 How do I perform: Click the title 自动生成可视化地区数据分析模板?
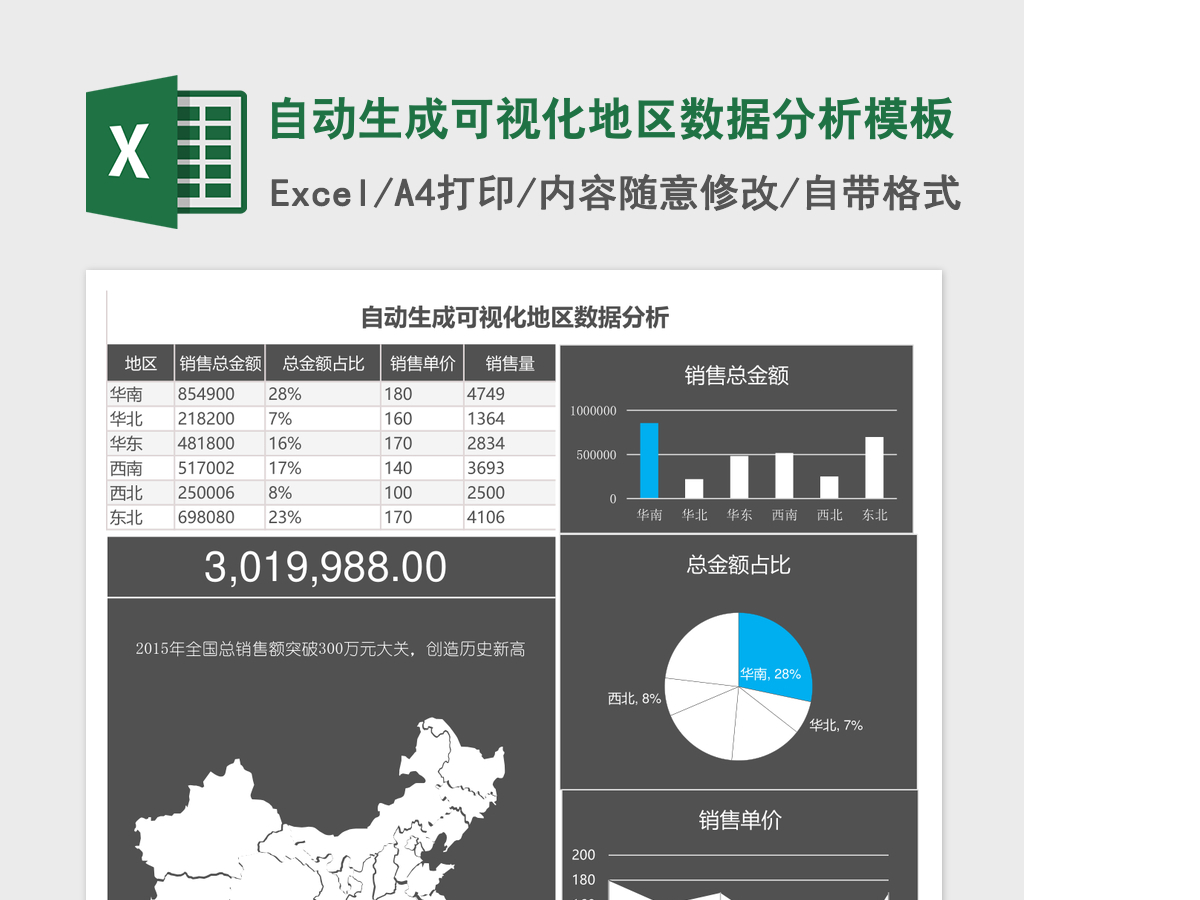point(612,120)
